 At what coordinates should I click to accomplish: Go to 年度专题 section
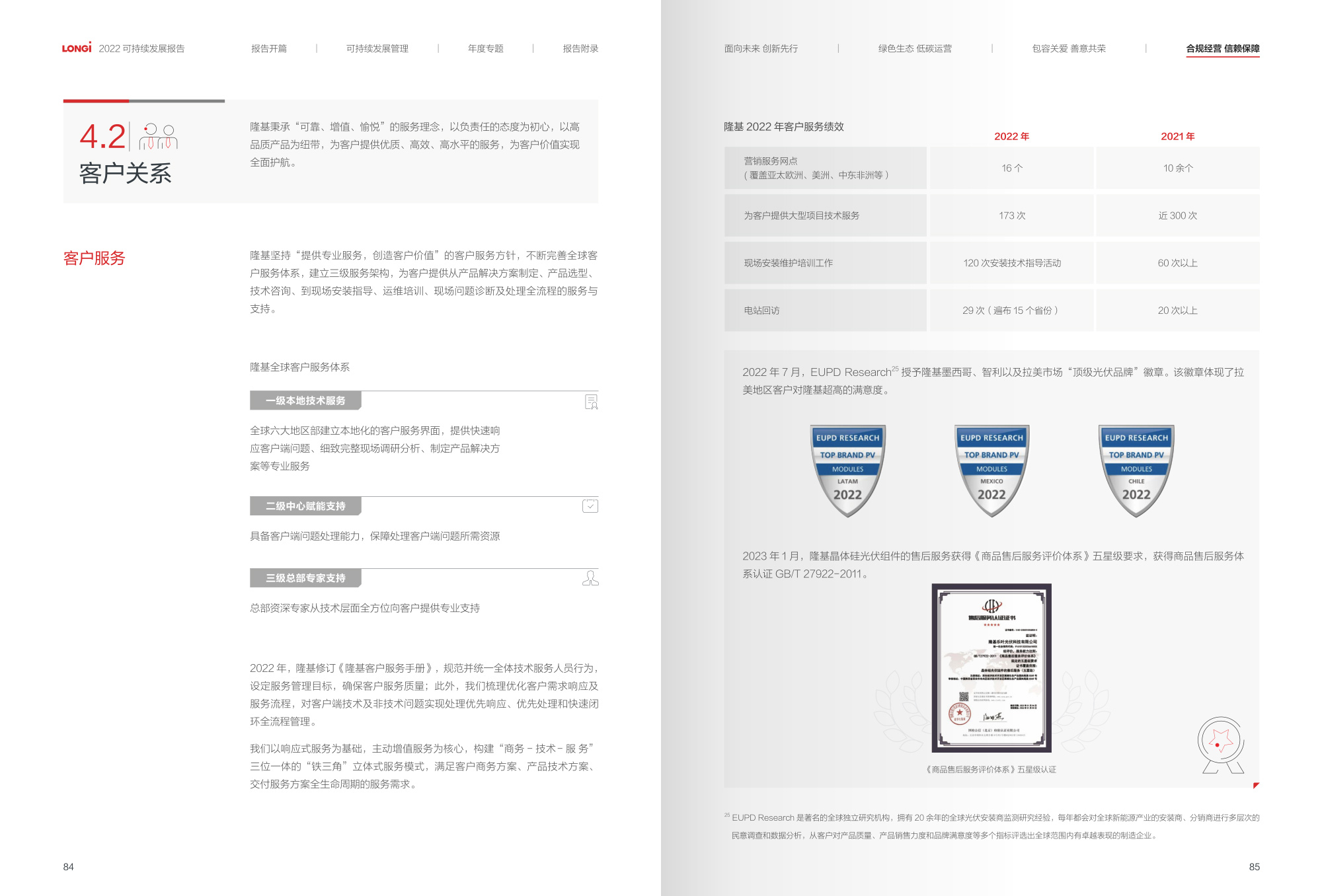point(486,48)
